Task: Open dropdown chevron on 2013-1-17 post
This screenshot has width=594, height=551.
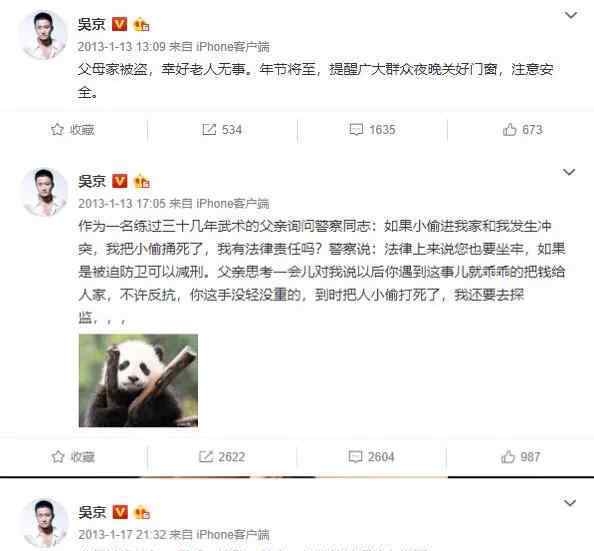Action: click(570, 502)
